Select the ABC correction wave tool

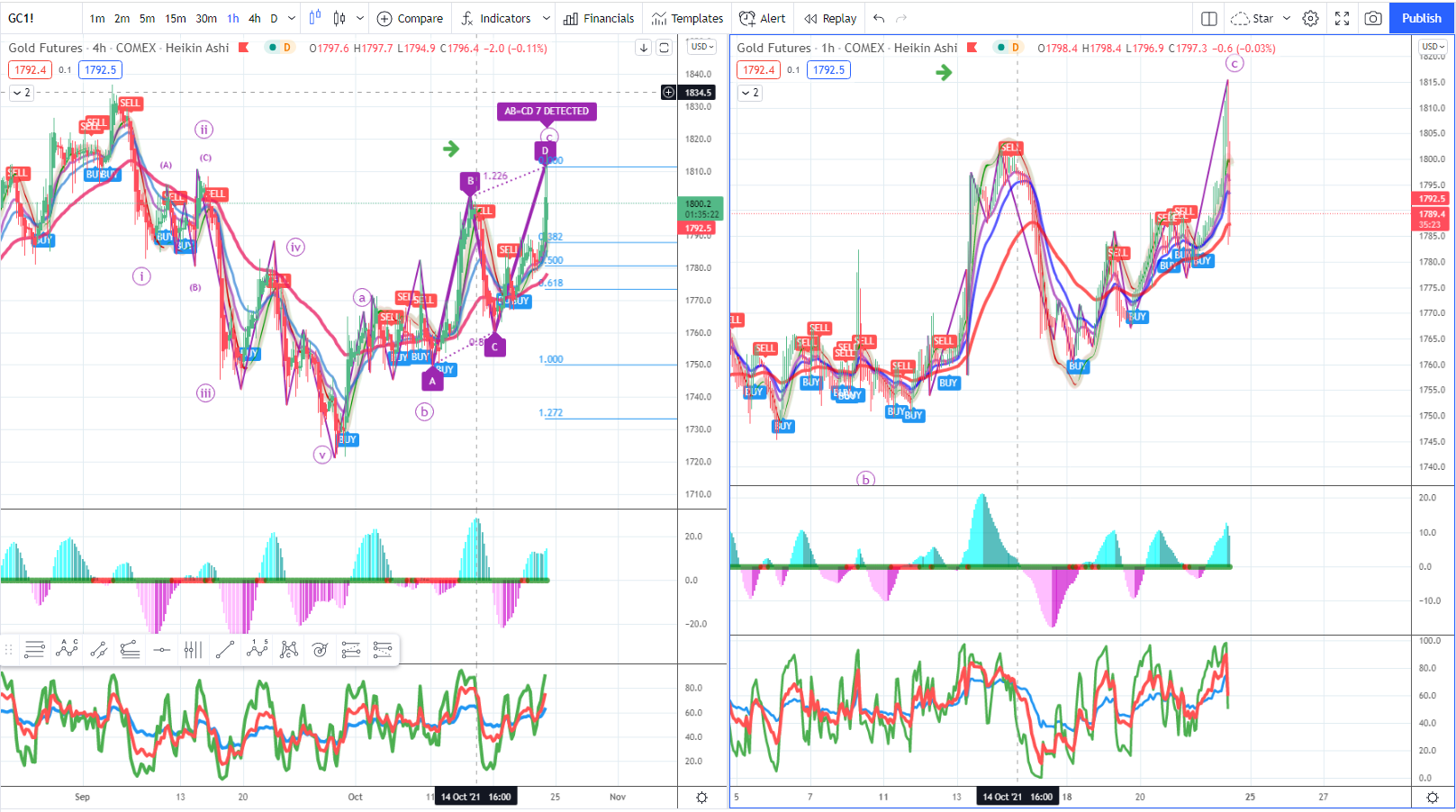[x=67, y=649]
